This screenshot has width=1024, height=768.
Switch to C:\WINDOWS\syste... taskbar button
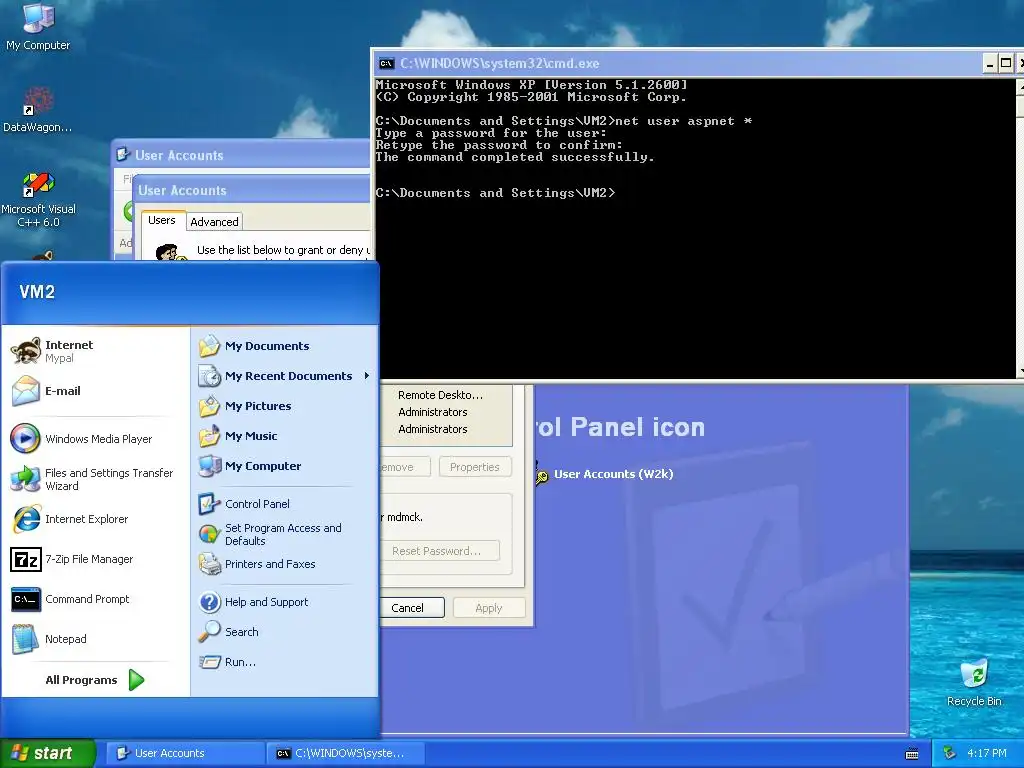pyautogui.click(x=346, y=754)
